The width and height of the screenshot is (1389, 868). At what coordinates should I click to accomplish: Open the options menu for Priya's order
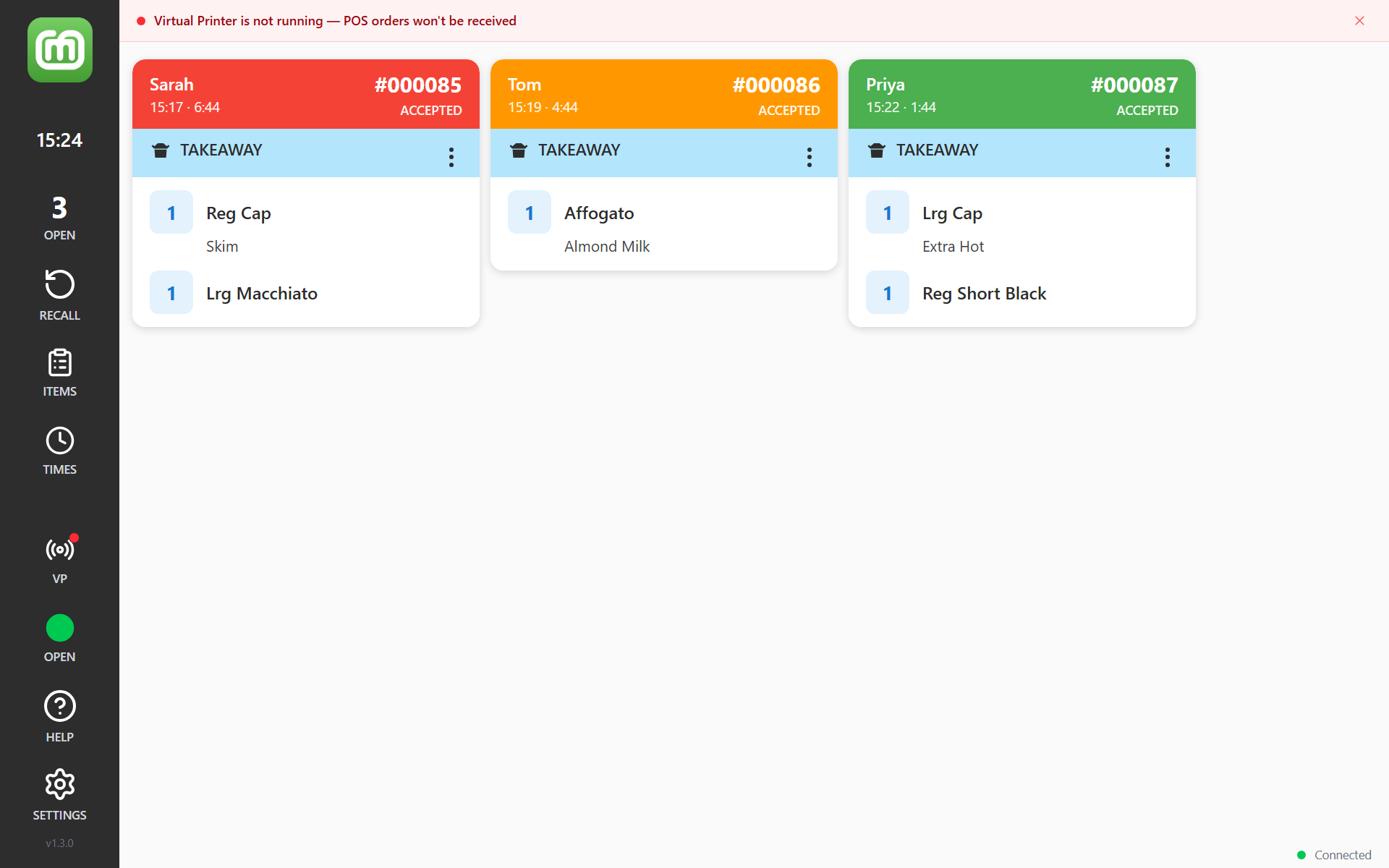click(1168, 157)
